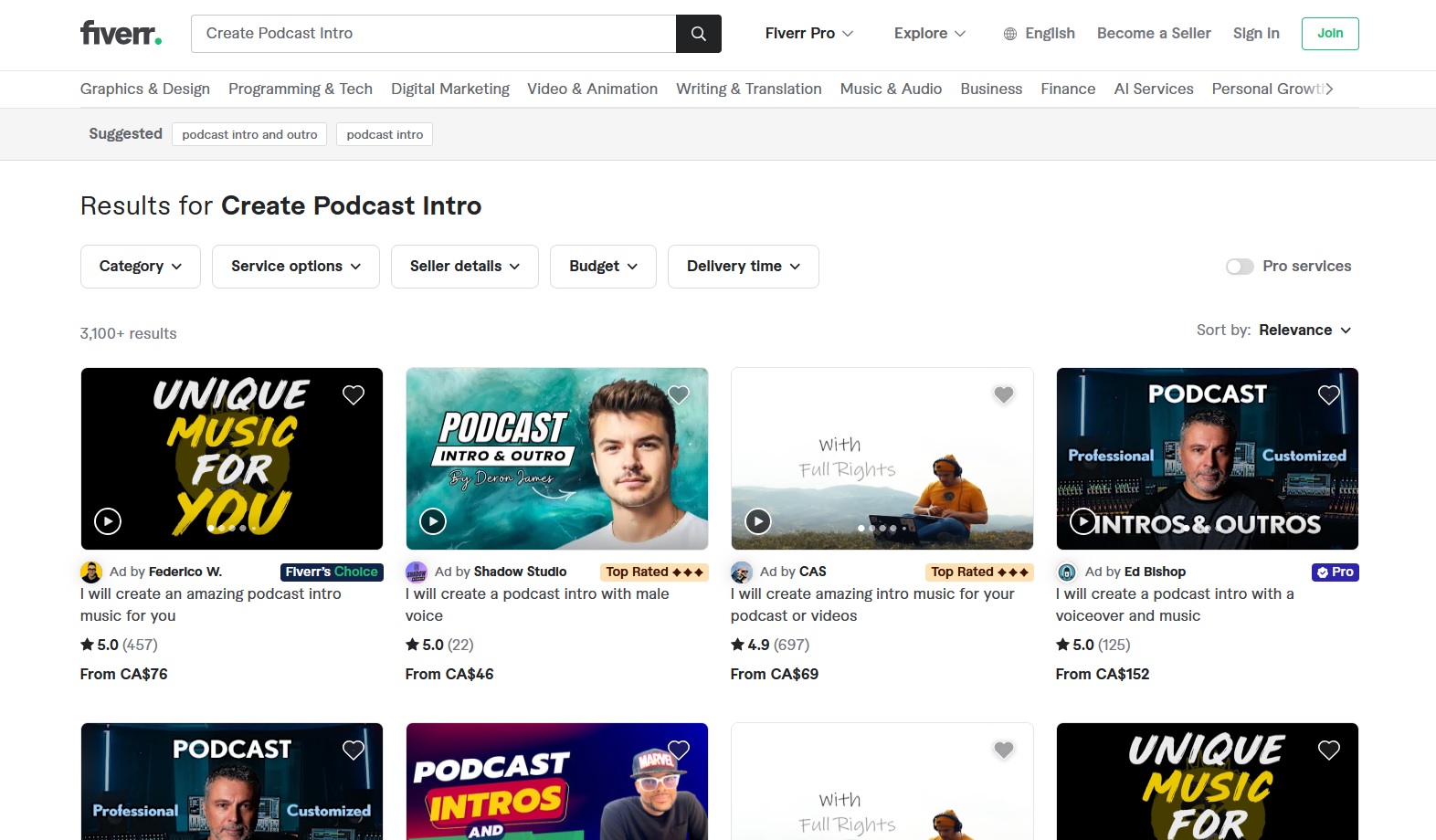Click CAS's Top Rated badge
1436x840 pixels.
pyautogui.click(x=980, y=572)
